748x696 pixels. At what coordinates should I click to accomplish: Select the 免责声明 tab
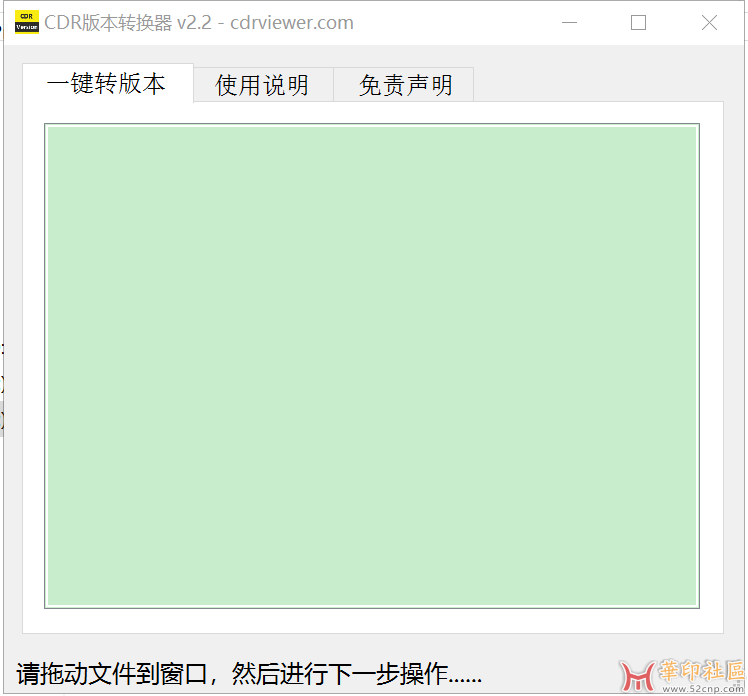pyautogui.click(x=405, y=86)
